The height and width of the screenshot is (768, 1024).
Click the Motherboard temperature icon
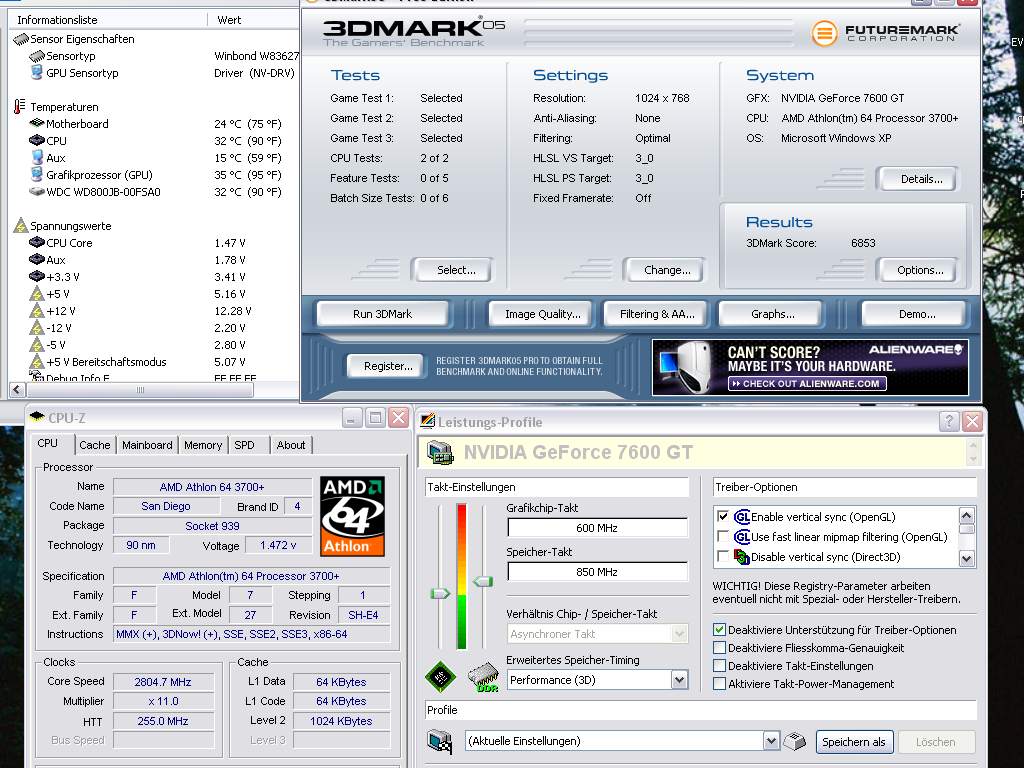[x=37, y=123]
